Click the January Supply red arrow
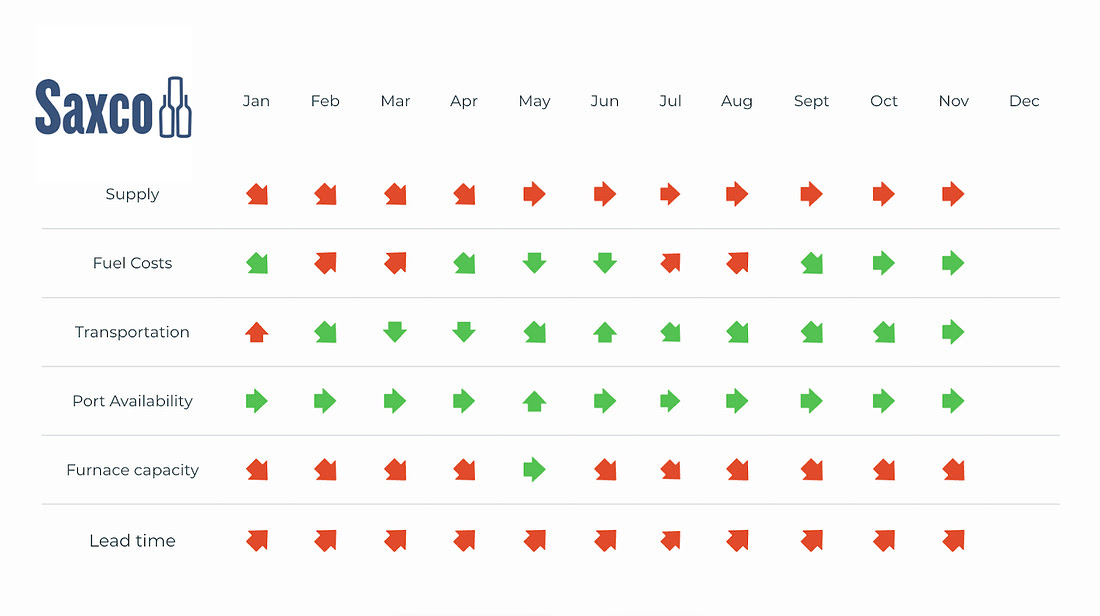This screenshot has width=1100, height=616. [257, 194]
